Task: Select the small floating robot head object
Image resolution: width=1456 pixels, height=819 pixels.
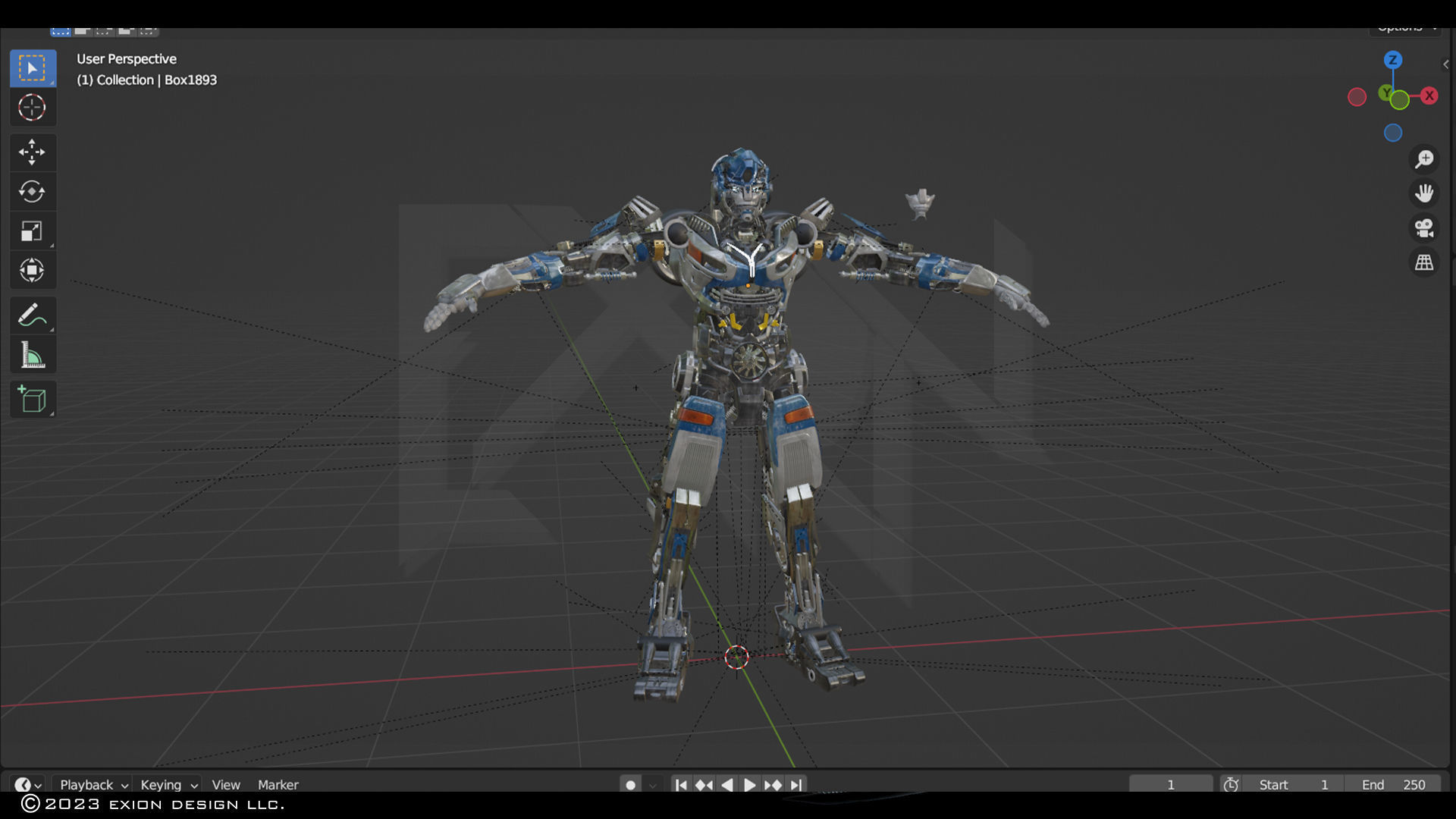Action: [x=920, y=203]
